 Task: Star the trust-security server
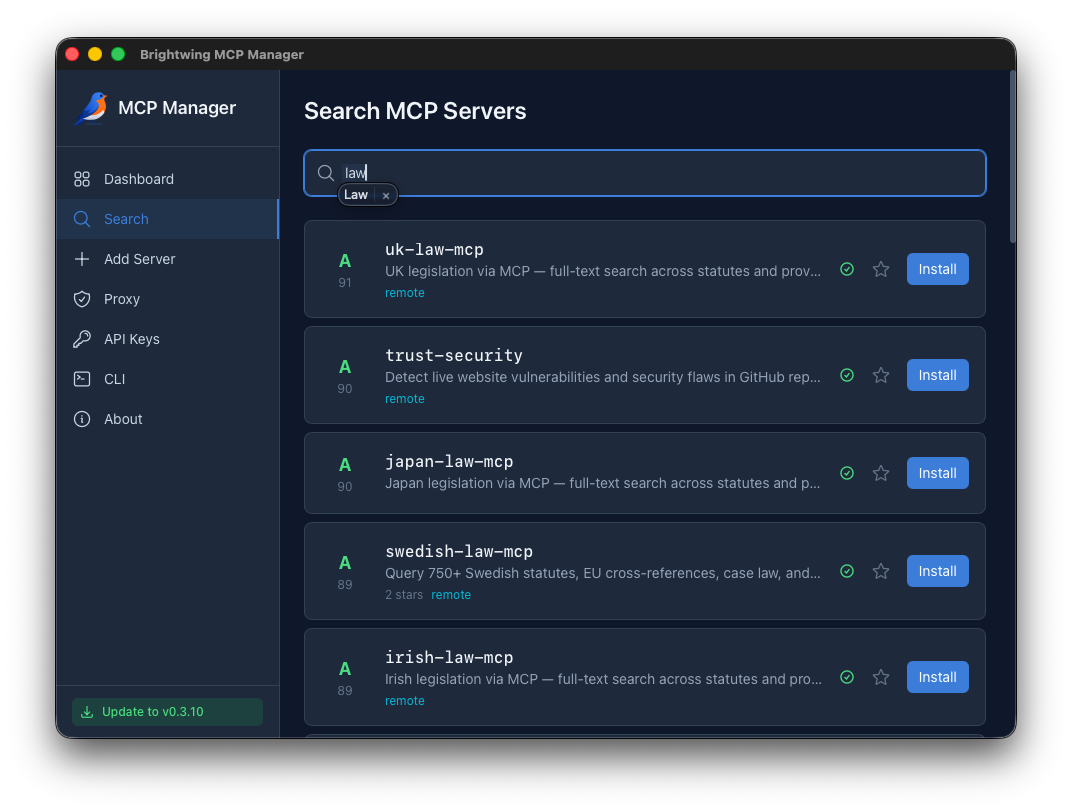pyautogui.click(x=881, y=375)
